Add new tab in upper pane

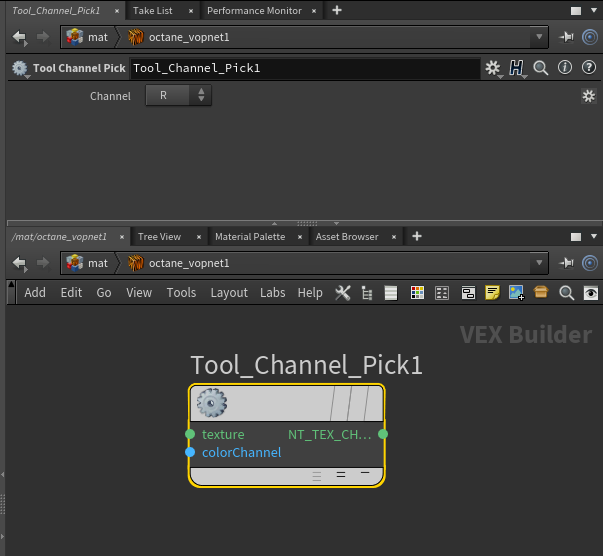337,10
